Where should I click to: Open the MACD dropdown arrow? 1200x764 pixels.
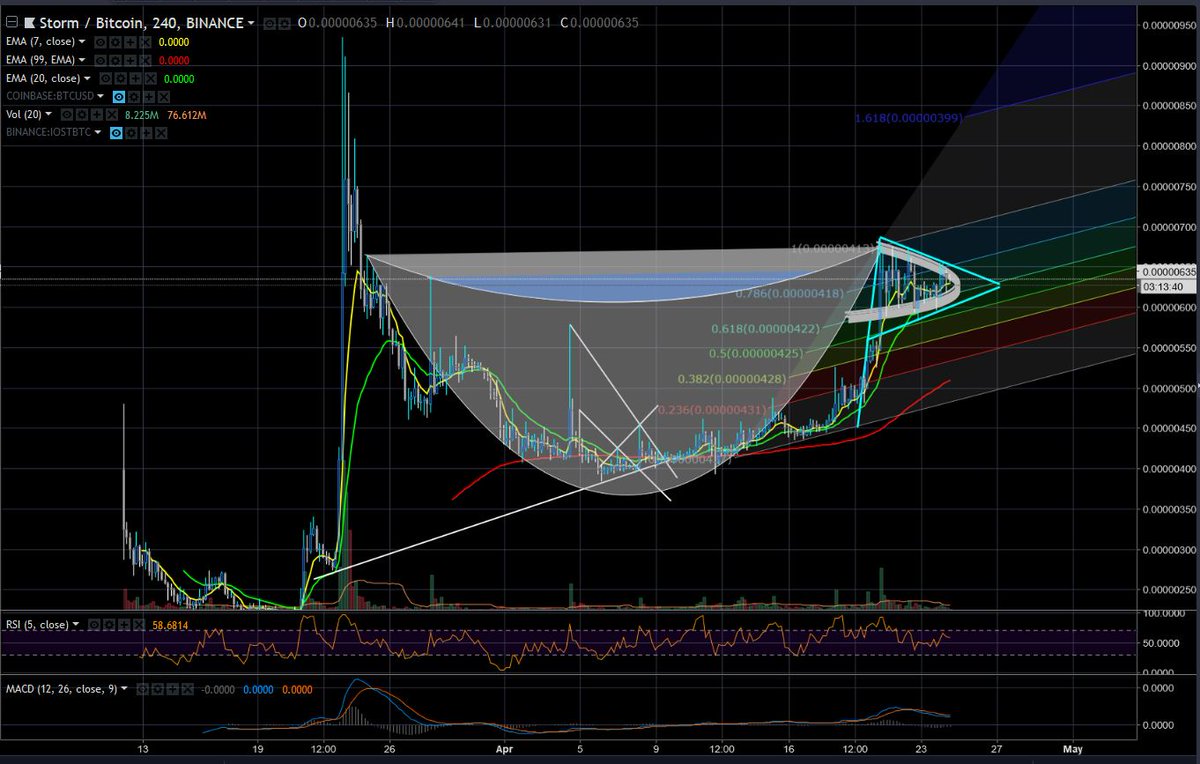tap(124, 688)
